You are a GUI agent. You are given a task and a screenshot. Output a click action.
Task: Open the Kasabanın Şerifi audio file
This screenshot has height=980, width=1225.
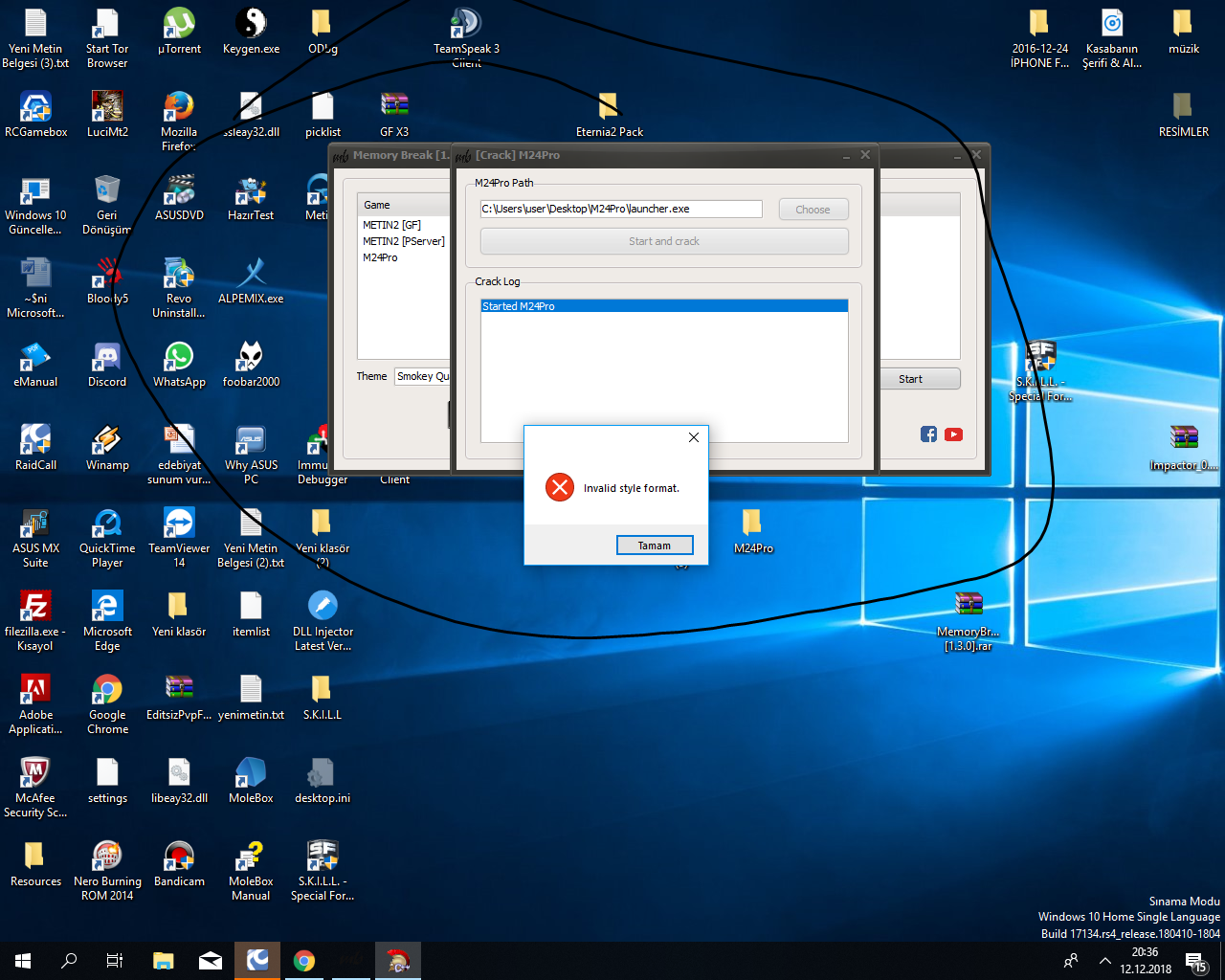[x=1112, y=38]
